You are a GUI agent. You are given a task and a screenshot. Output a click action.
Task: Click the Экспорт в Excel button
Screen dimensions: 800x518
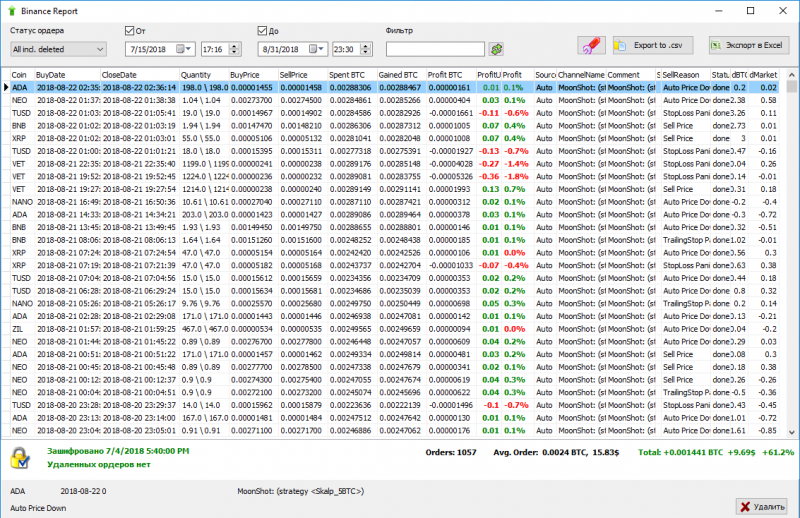748,46
